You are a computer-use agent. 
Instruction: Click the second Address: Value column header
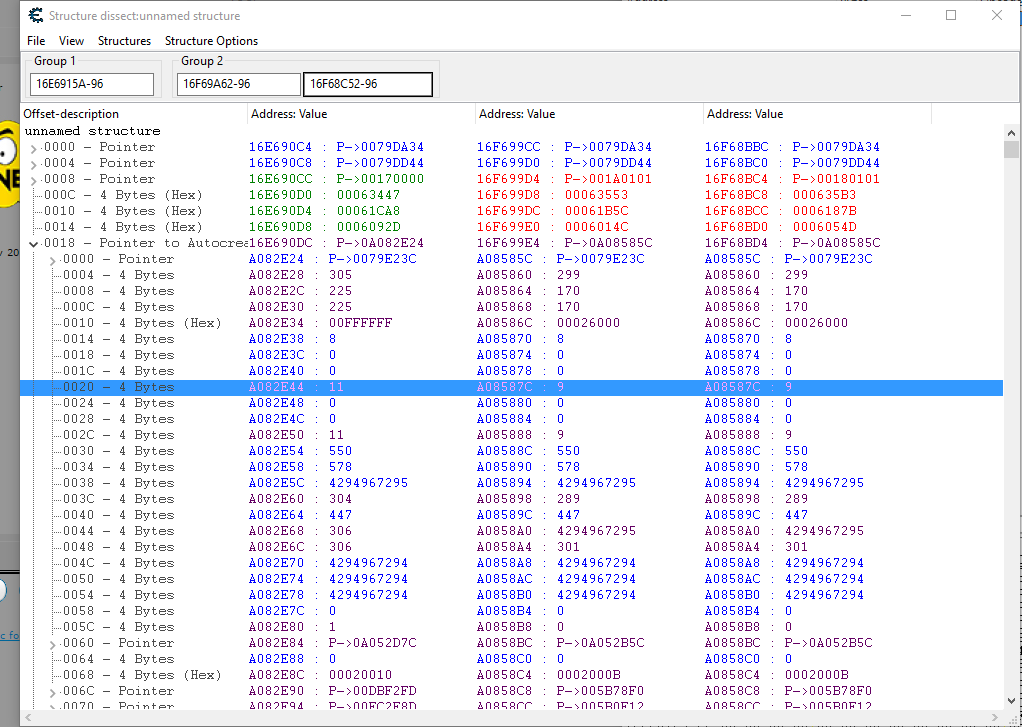point(589,113)
